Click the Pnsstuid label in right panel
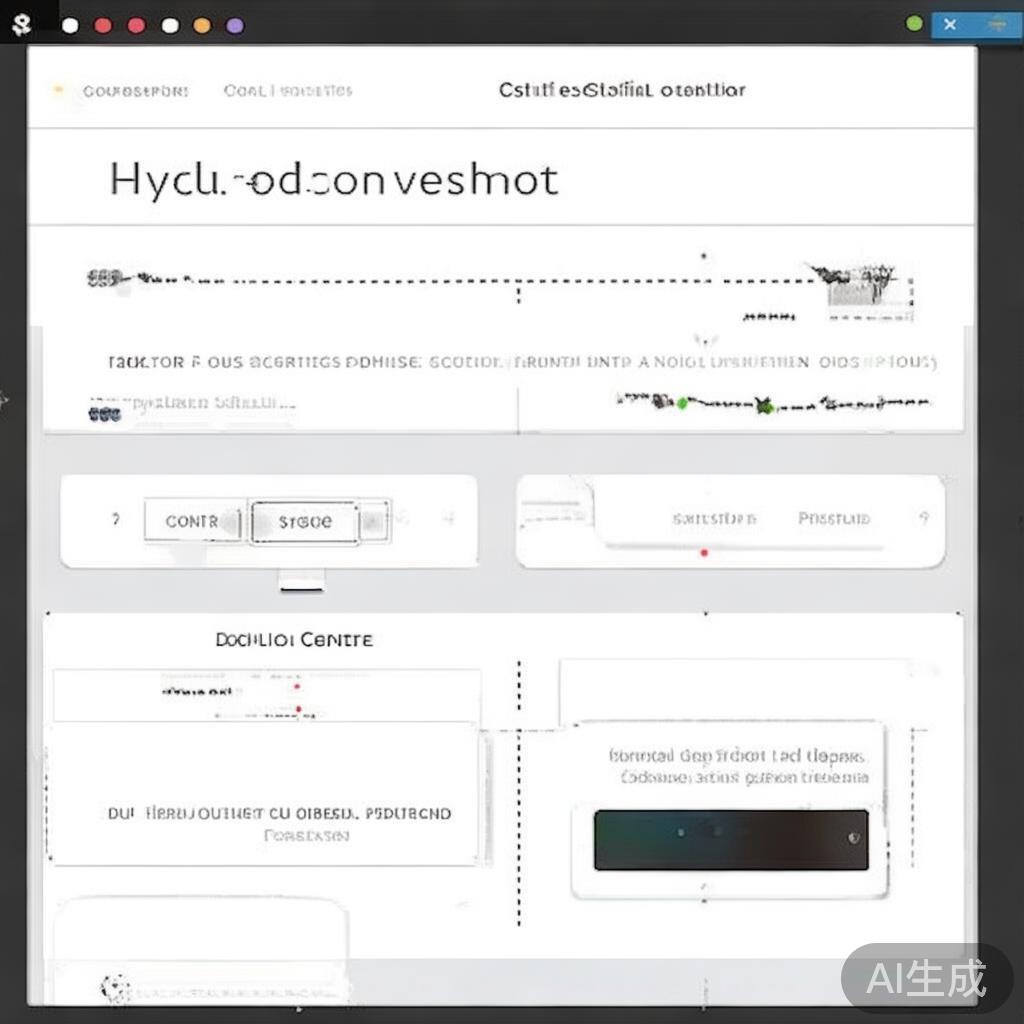 (x=833, y=518)
